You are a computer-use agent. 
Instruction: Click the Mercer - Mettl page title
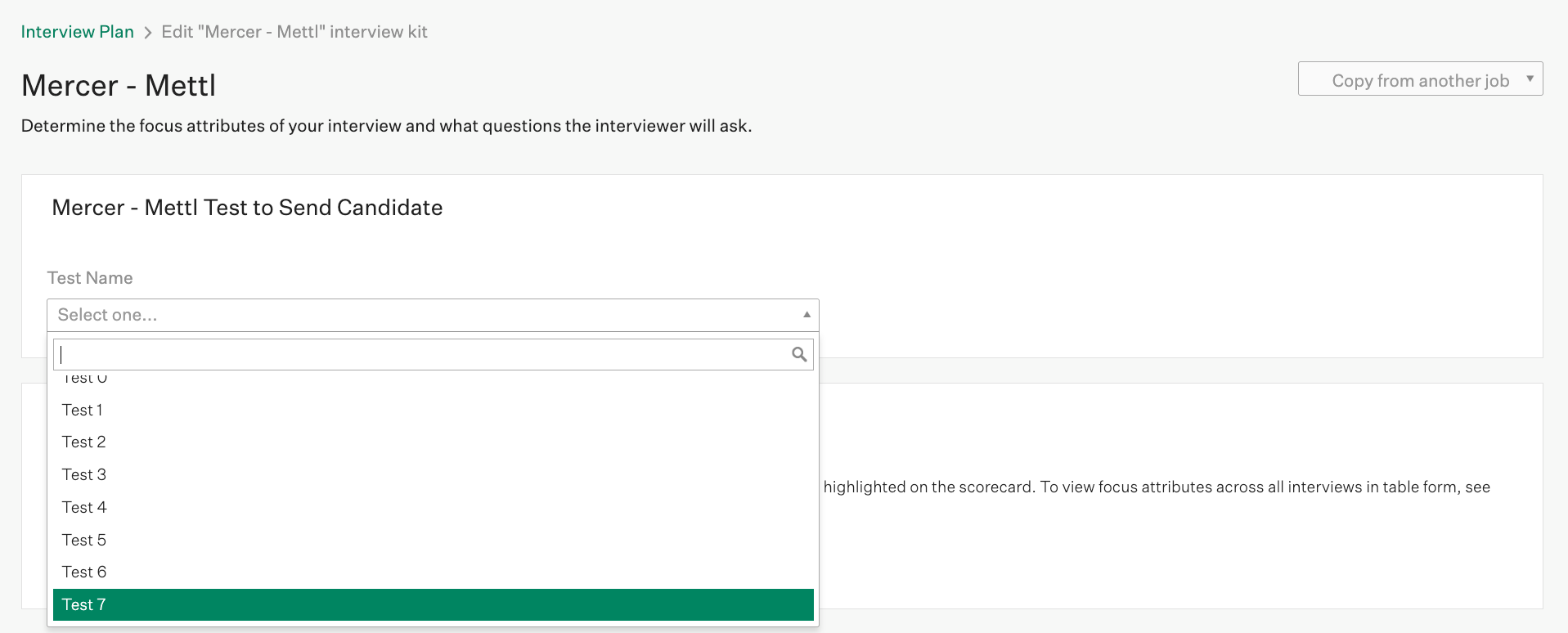(119, 86)
